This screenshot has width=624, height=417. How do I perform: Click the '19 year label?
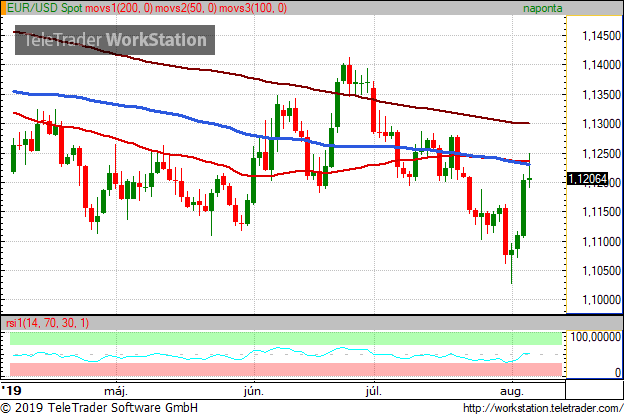(11, 390)
